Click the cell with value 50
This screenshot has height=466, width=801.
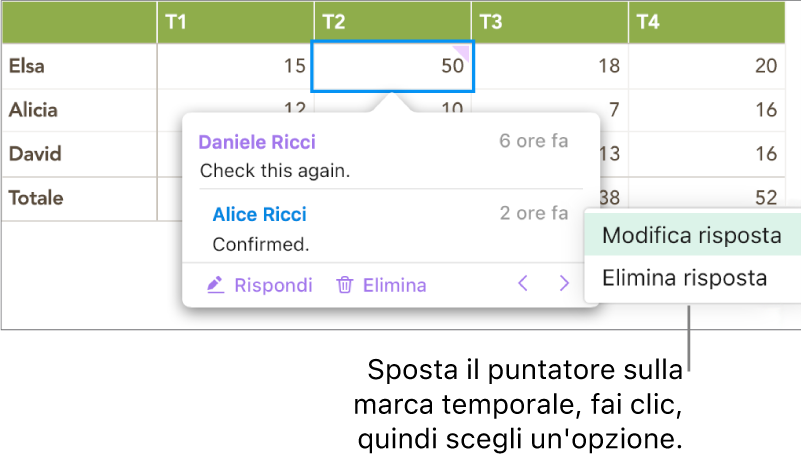(x=393, y=66)
